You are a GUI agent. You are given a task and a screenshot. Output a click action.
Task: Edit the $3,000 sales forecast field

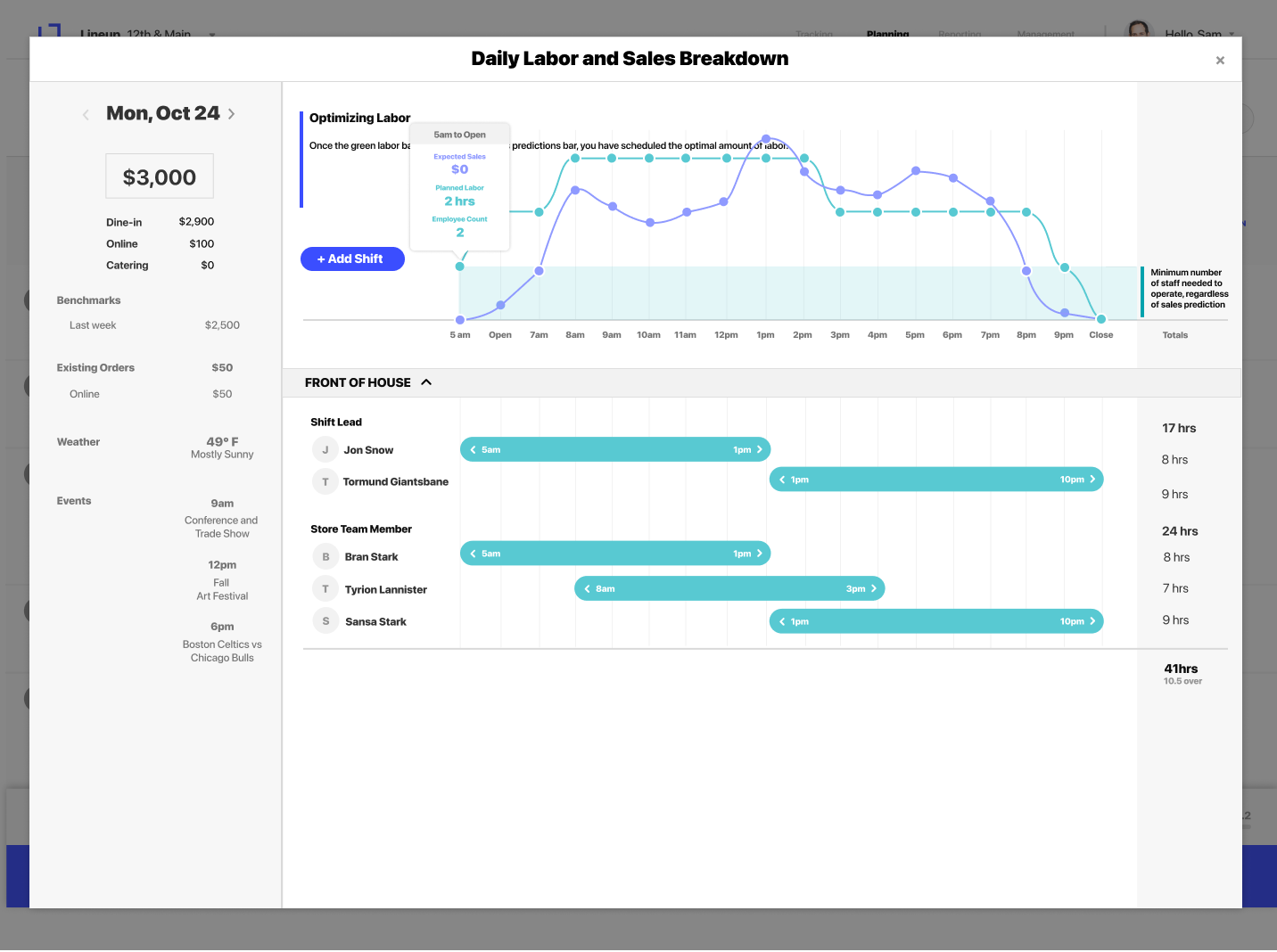click(x=160, y=176)
